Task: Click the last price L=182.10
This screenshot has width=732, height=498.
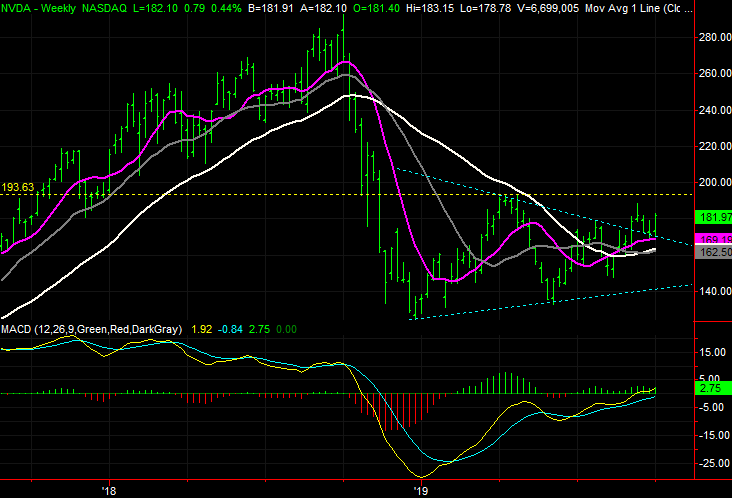Action: click(x=155, y=8)
